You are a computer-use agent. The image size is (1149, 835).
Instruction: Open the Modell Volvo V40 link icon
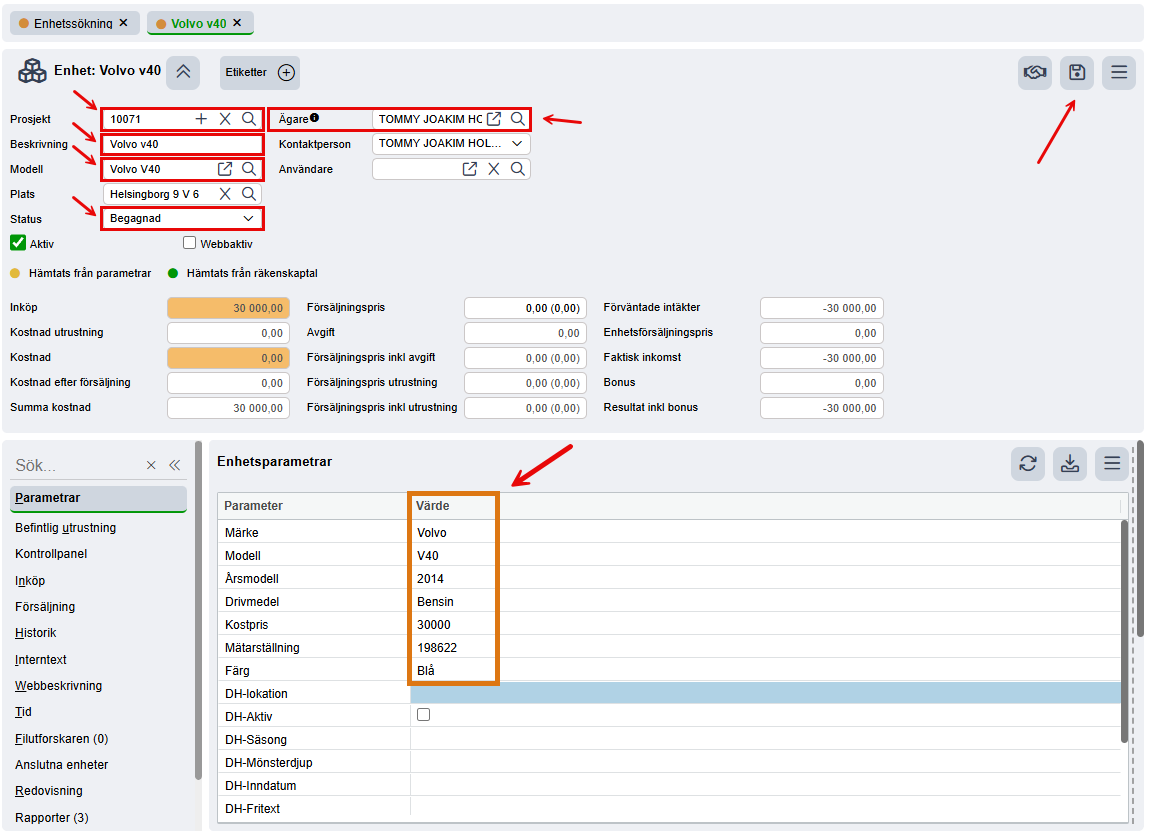click(x=225, y=169)
